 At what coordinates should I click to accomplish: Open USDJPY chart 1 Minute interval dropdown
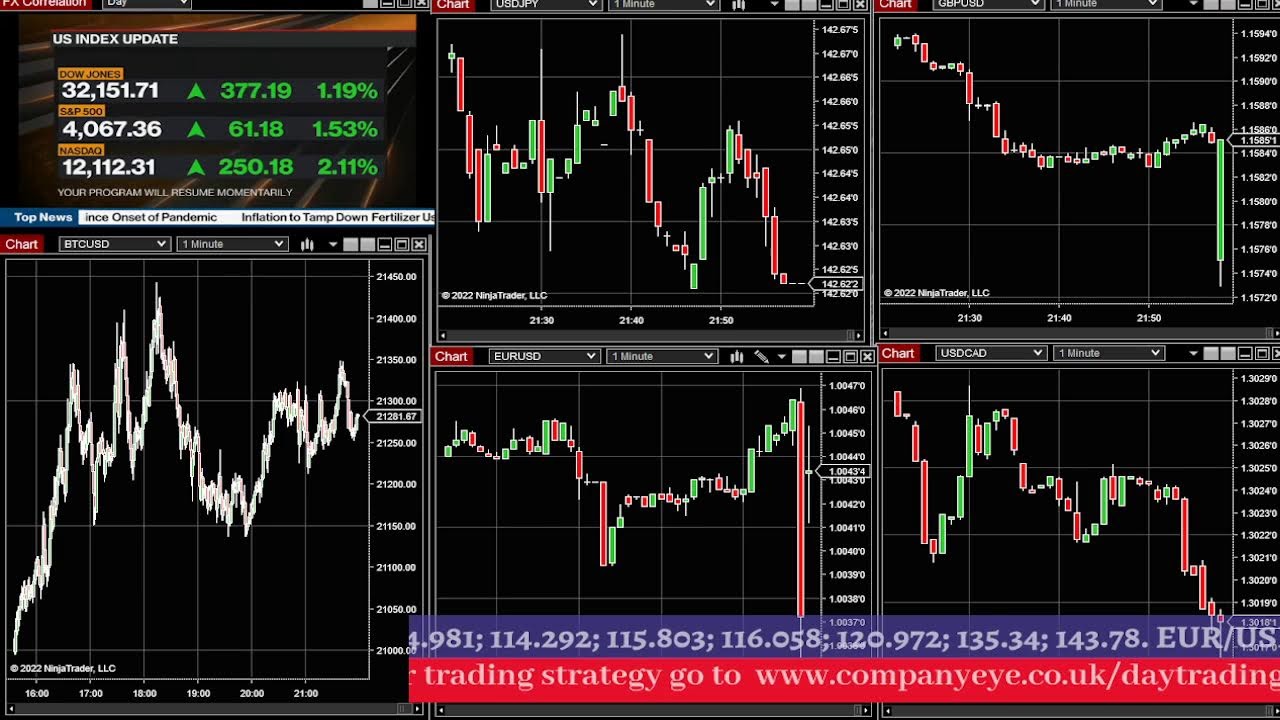click(662, 5)
